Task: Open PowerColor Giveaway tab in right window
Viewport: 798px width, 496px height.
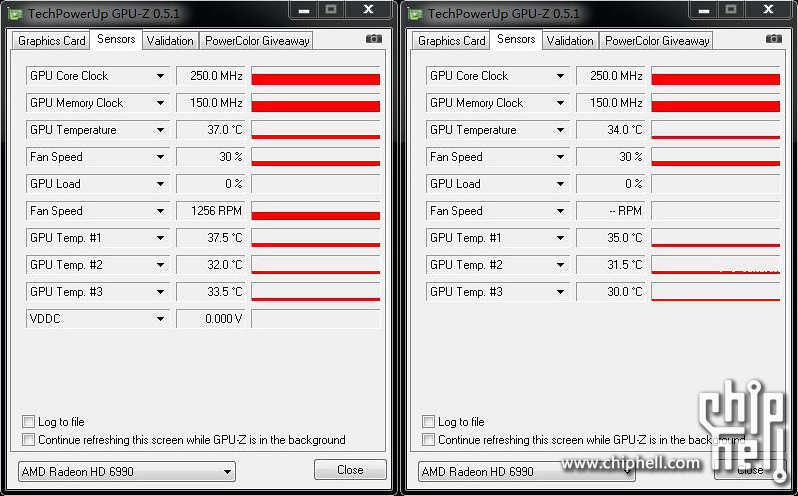Action: (657, 41)
